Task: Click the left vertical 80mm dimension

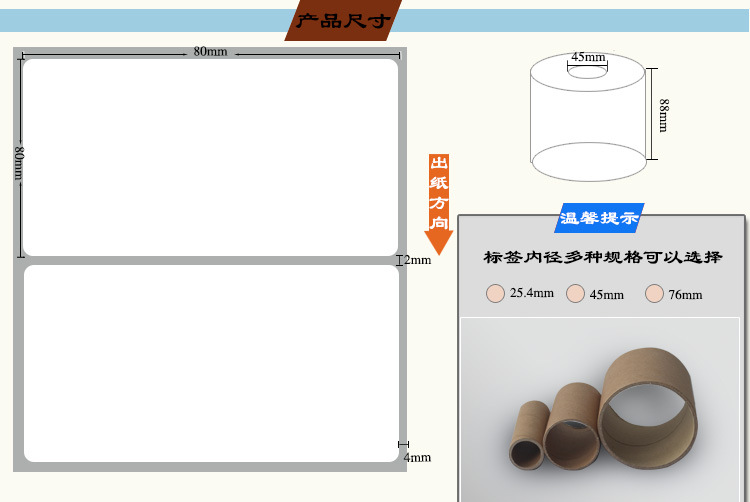Action: pos(19,162)
